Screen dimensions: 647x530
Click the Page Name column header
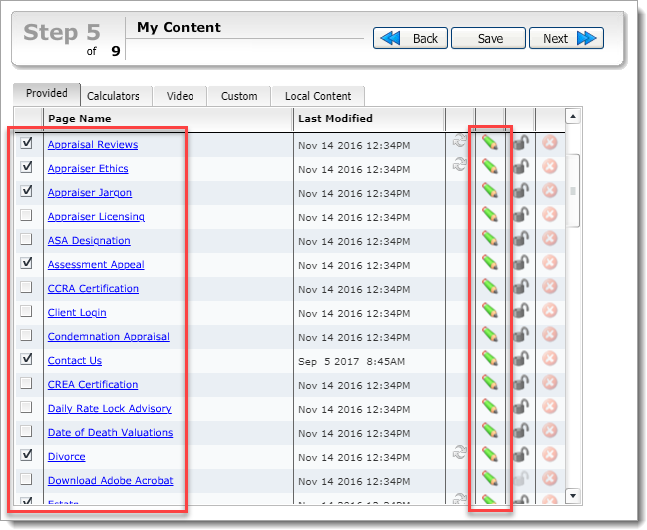(168, 119)
